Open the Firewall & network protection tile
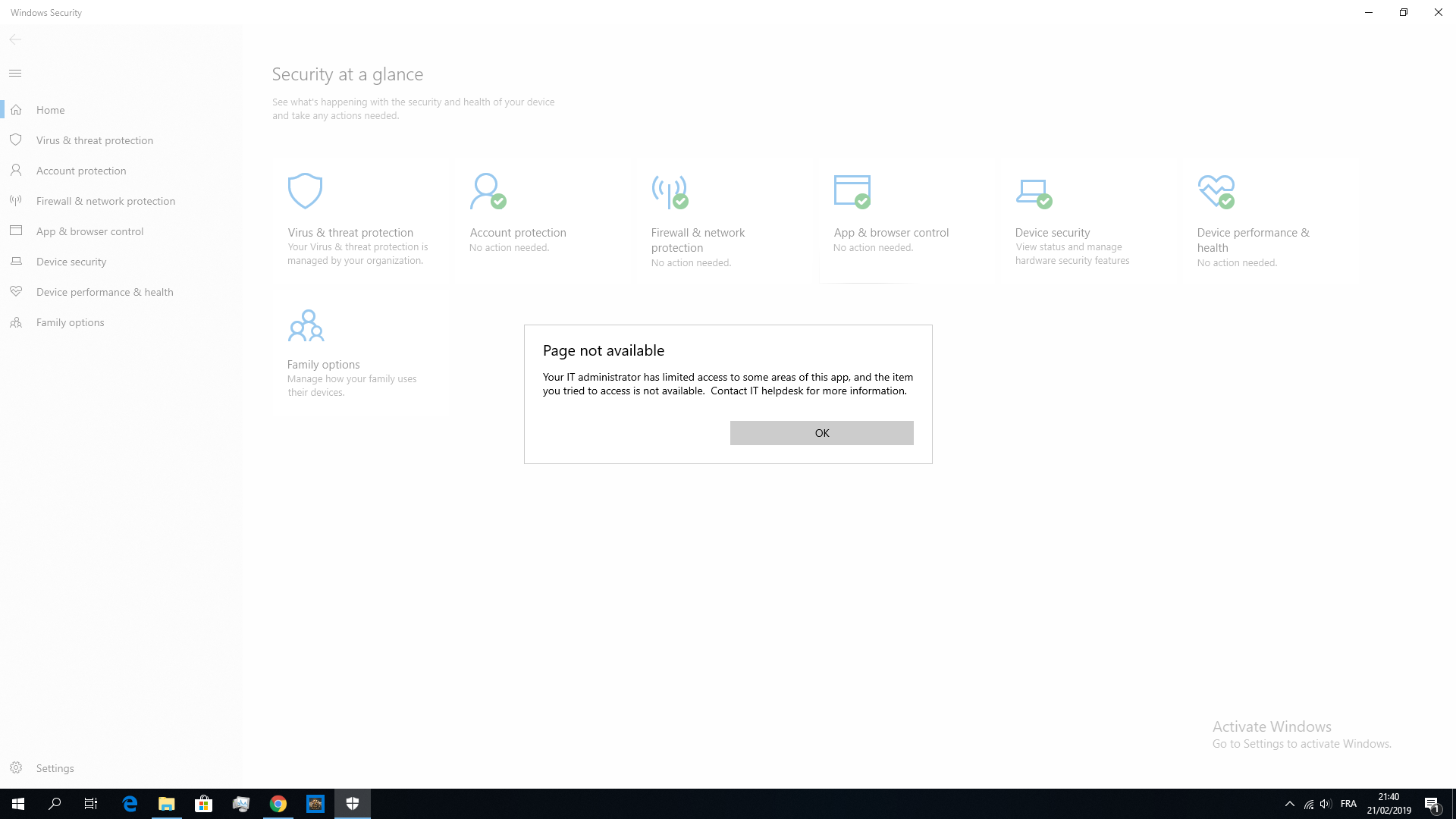This screenshot has height=819, width=1456. (698, 240)
